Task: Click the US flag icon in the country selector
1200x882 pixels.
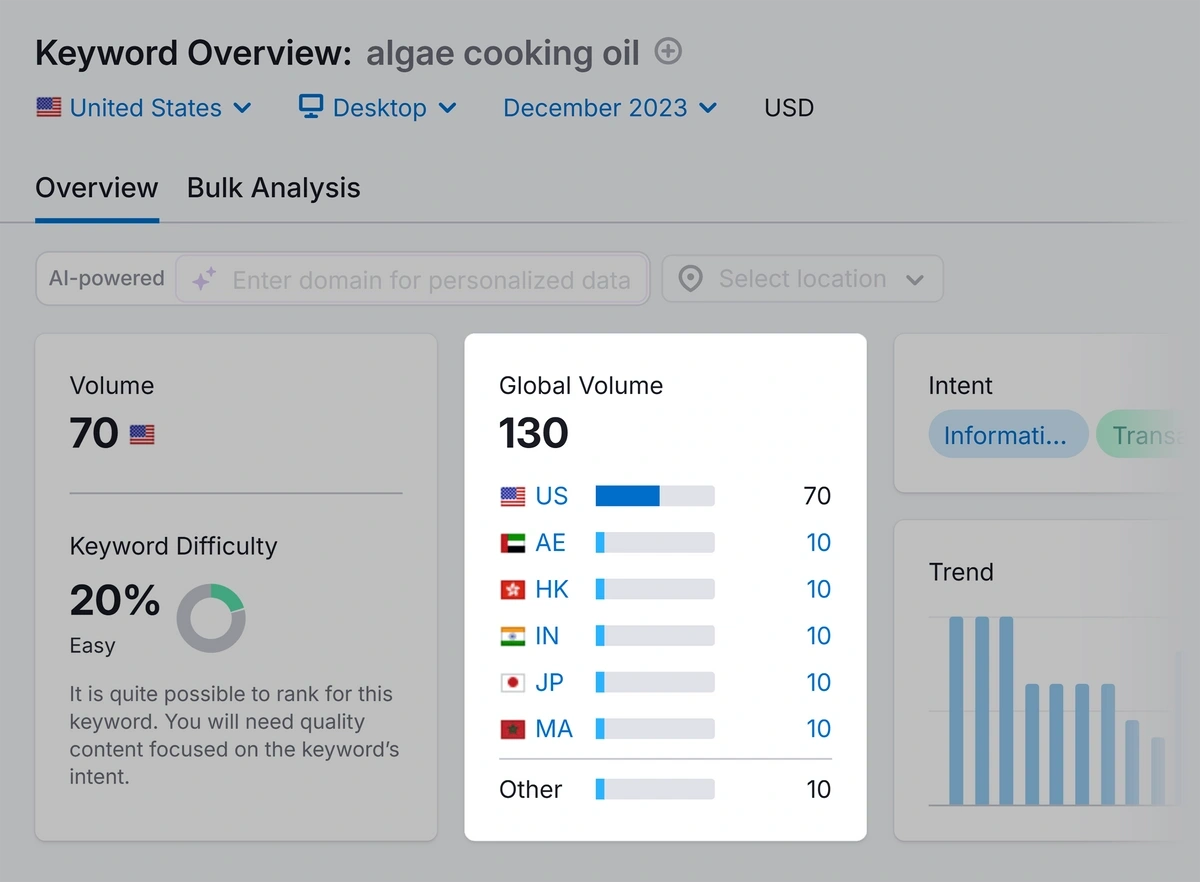Action: (x=49, y=107)
